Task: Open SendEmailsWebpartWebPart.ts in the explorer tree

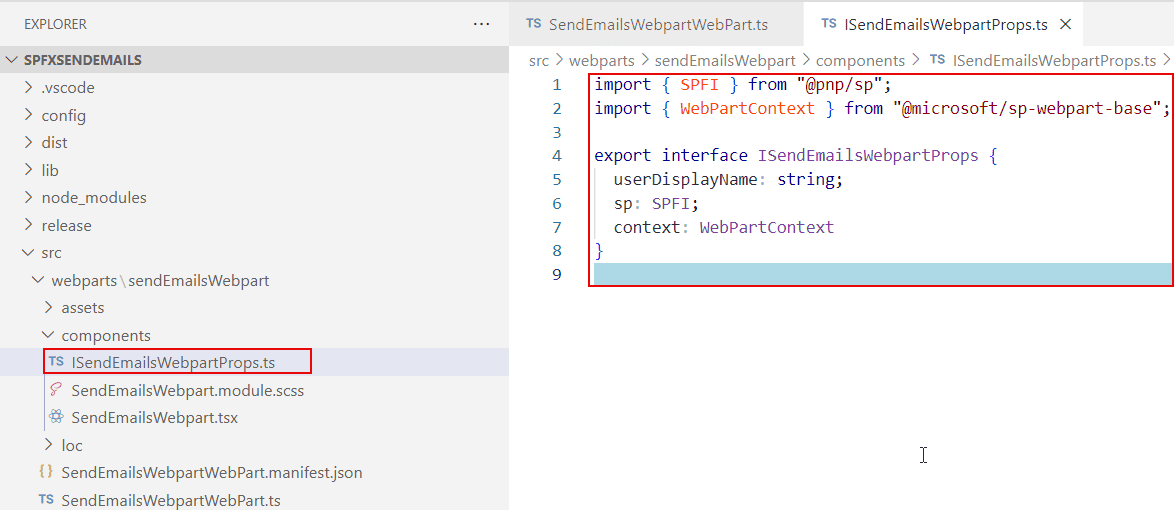Action: coord(171,500)
